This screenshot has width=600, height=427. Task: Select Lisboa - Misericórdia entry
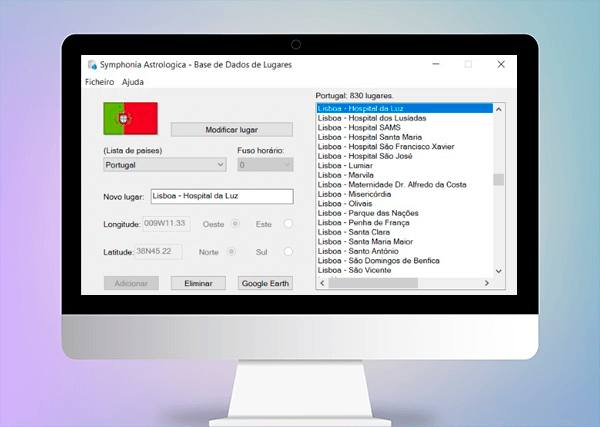[x=405, y=194]
